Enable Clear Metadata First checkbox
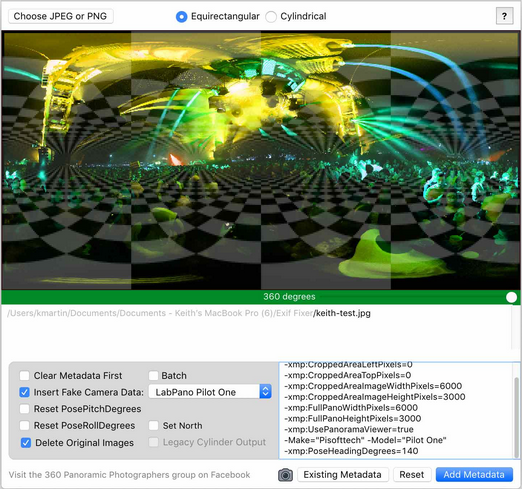This screenshot has width=522, height=489. pos(24,376)
